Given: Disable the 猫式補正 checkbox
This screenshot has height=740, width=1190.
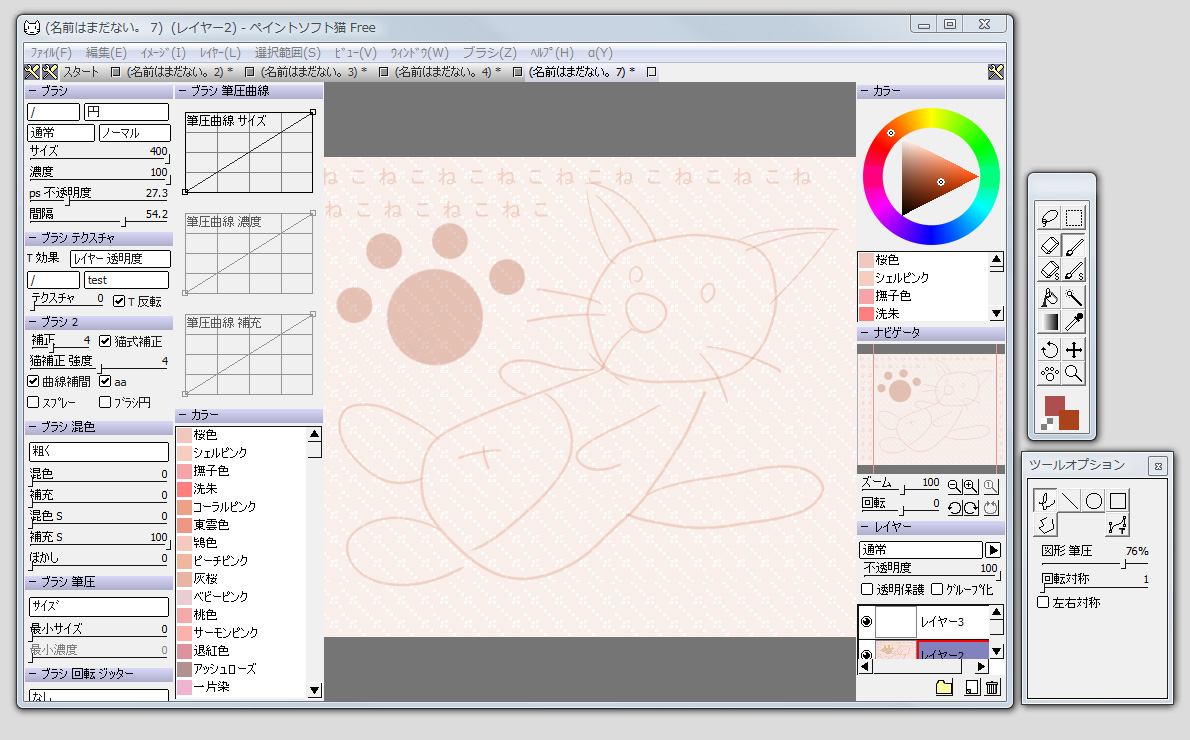Looking at the screenshot, I should point(104,340).
